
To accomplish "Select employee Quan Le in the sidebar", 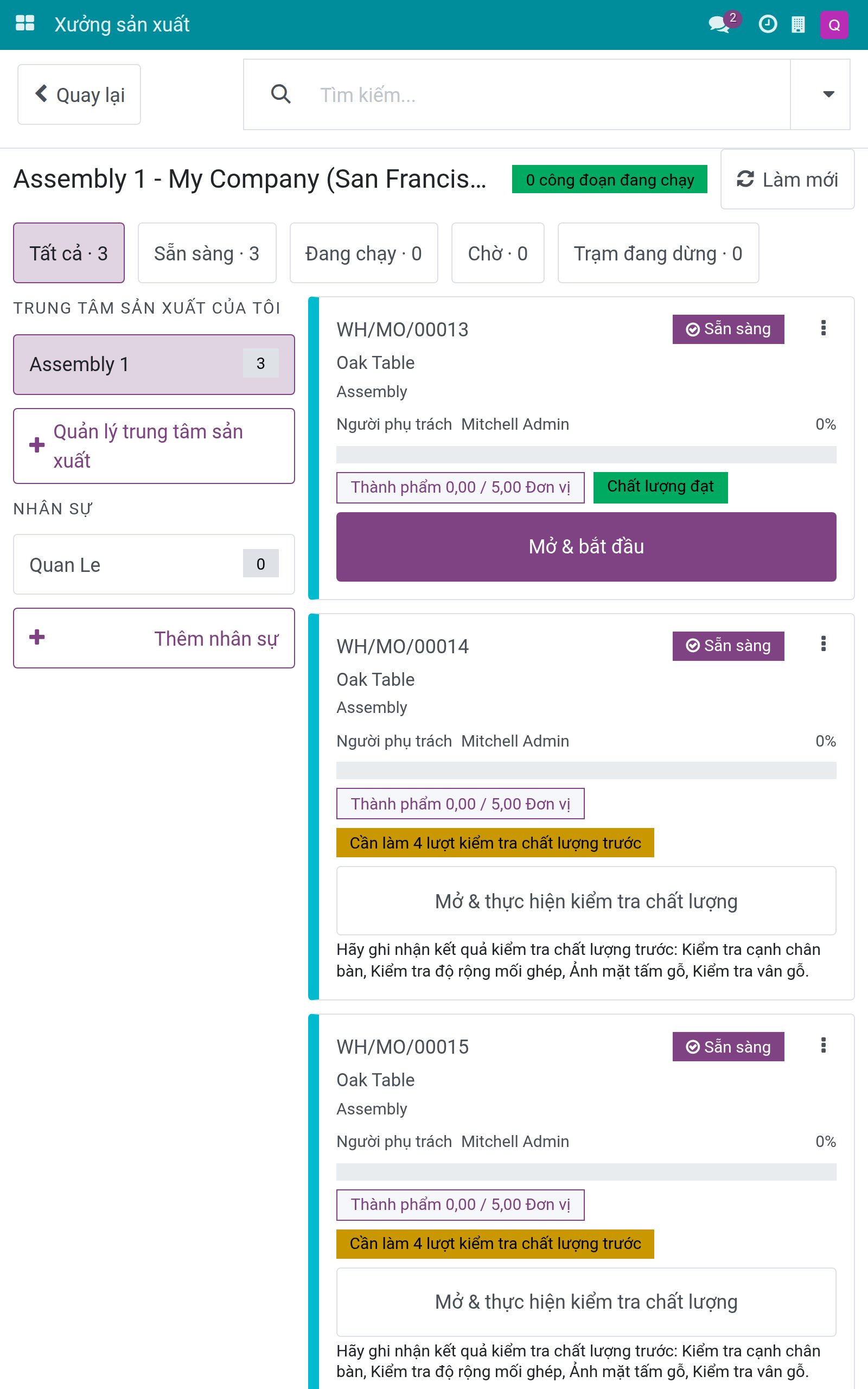I will click(x=154, y=564).
